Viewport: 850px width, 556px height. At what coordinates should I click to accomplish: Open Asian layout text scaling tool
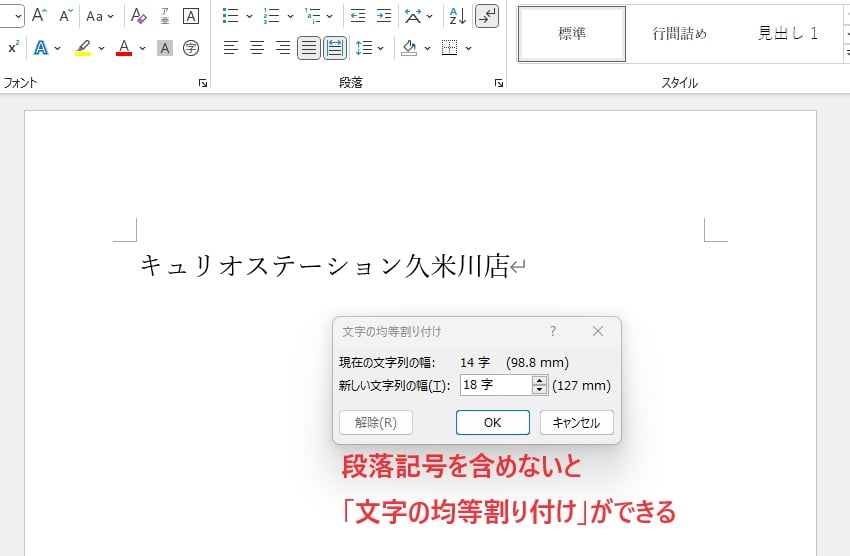click(414, 16)
